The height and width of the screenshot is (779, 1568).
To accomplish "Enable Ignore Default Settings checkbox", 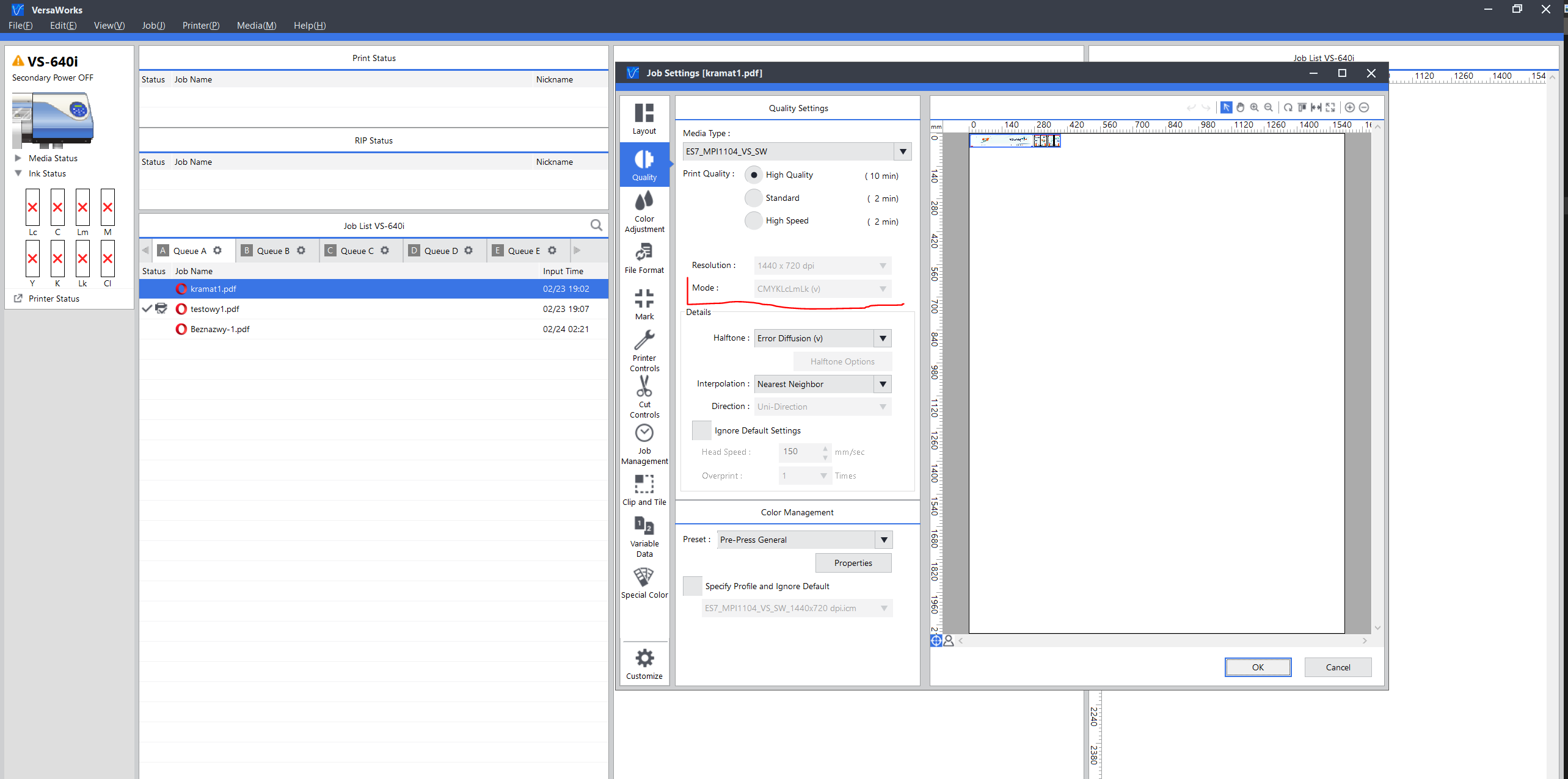I will pyautogui.click(x=701, y=430).
